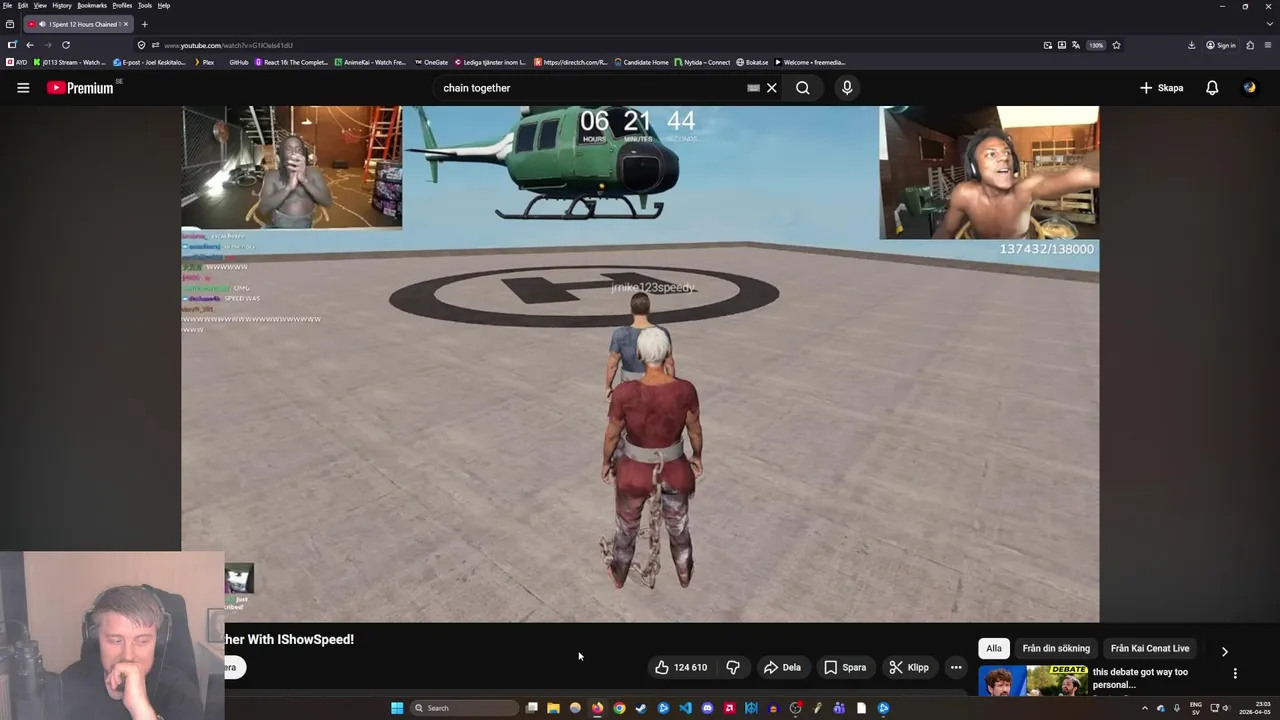
Task: Open Discord from the taskbar
Action: [x=707, y=708]
